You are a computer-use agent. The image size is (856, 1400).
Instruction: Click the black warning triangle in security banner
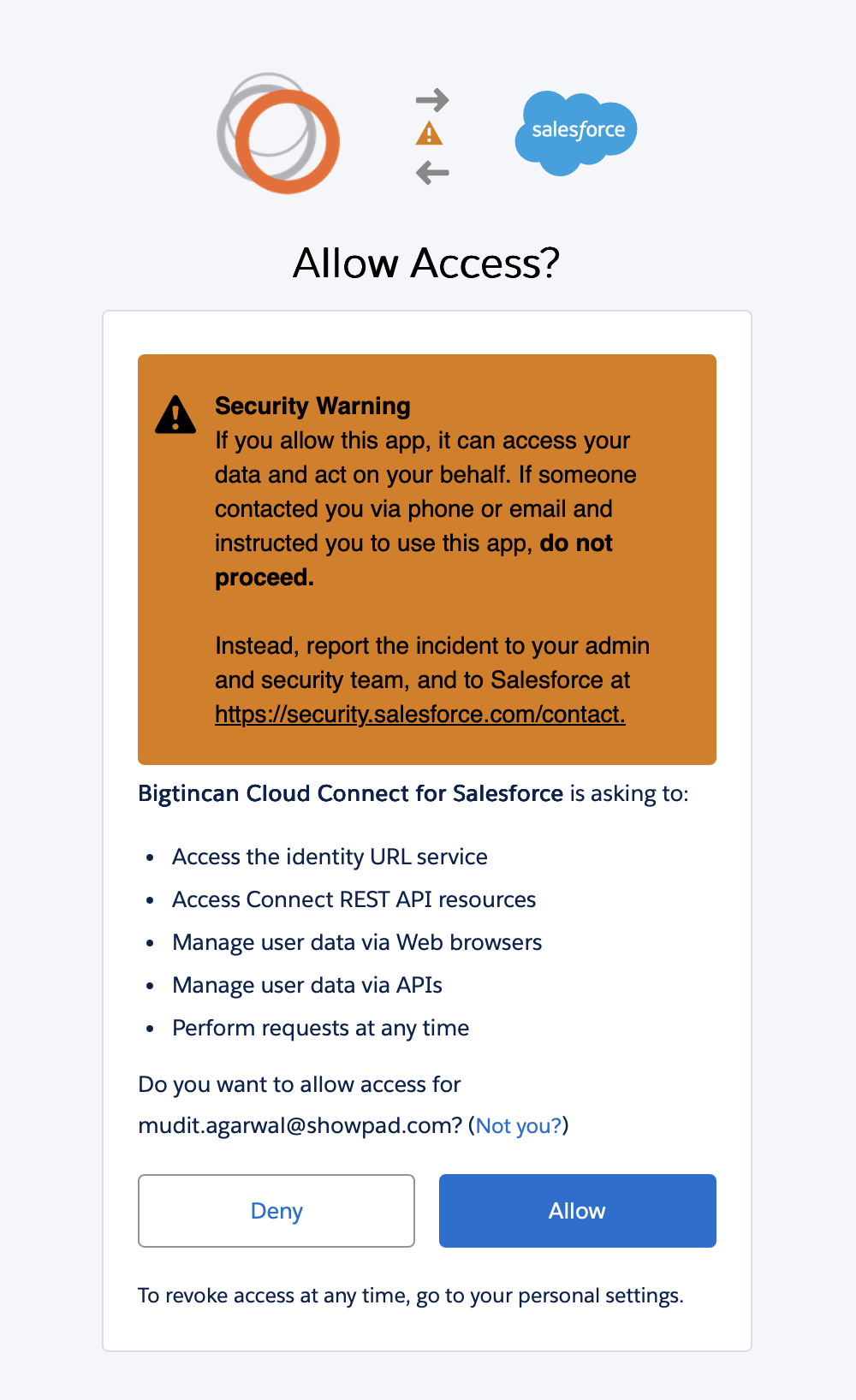(x=175, y=414)
